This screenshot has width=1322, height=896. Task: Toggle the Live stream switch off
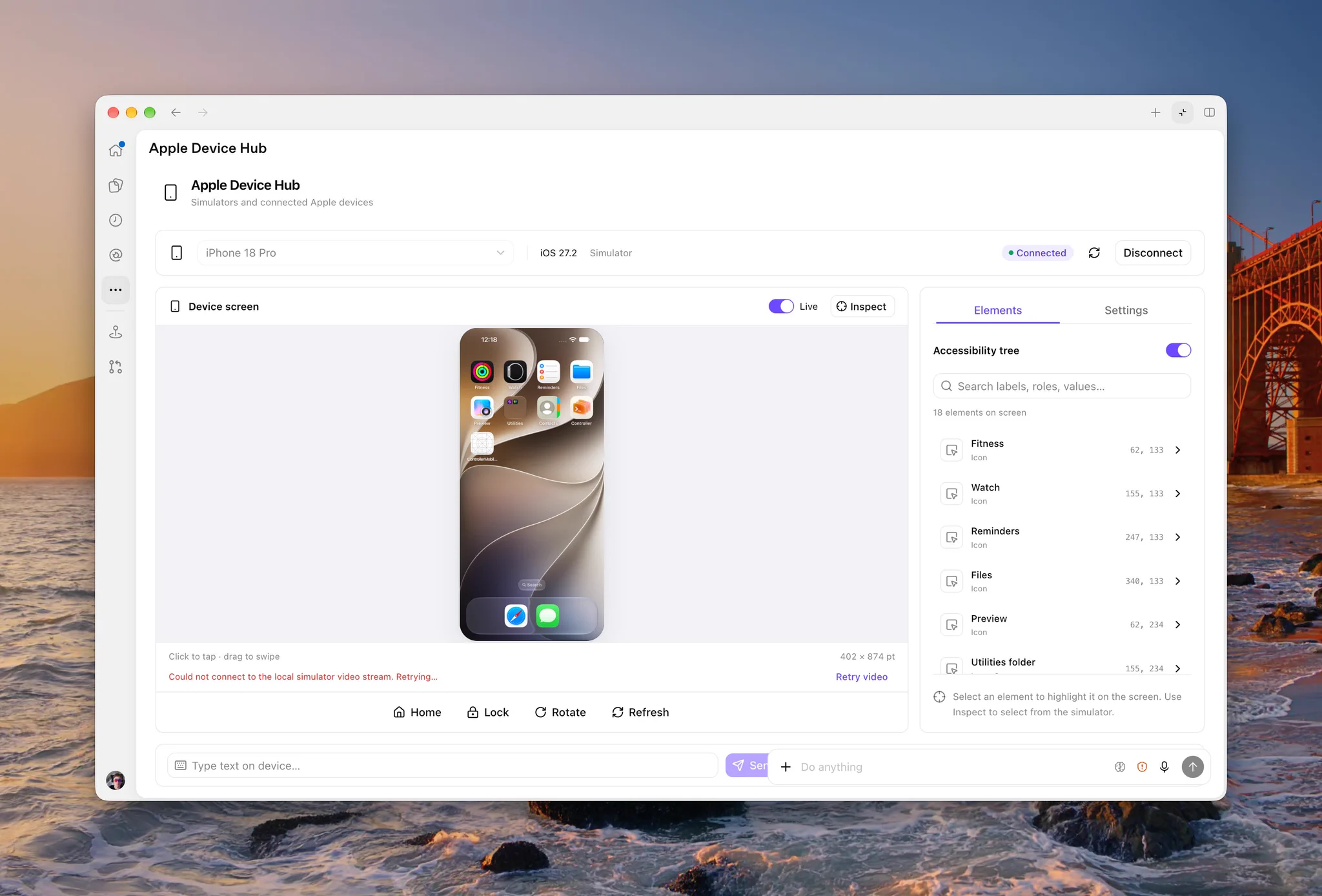point(781,307)
